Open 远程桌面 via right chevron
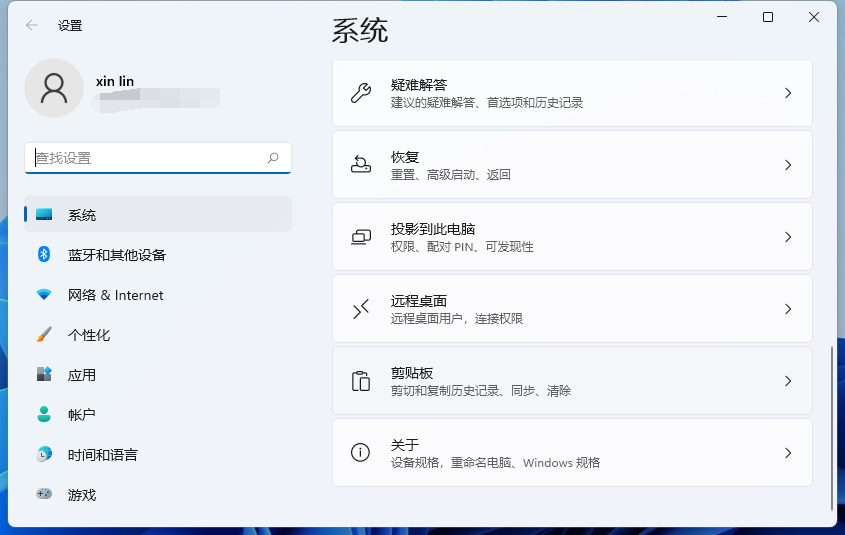 [x=788, y=309]
